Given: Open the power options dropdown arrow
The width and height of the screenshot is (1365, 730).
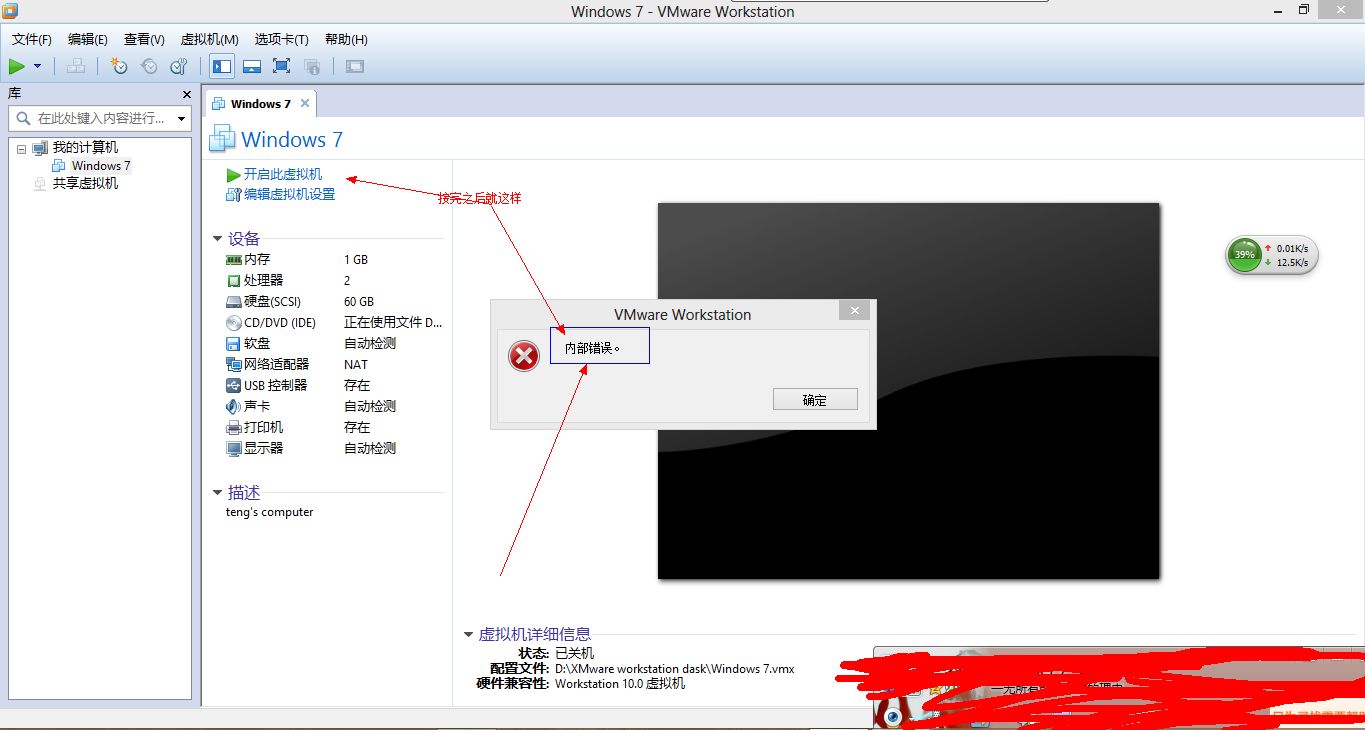Looking at the screenshot, I should [x=38, y=66].
